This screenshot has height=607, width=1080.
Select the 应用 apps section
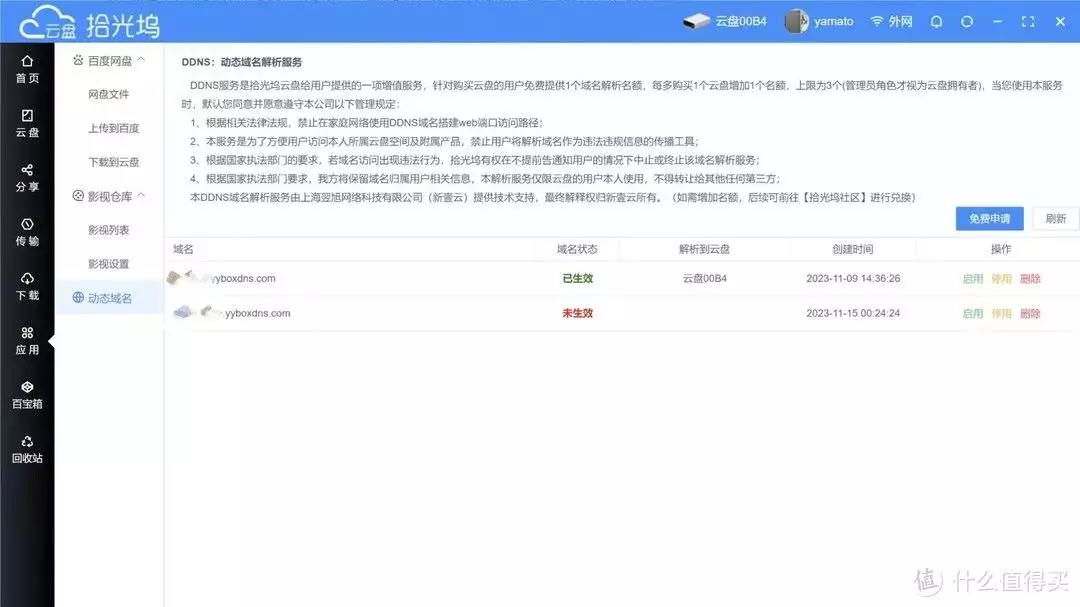tap(27, 342)
